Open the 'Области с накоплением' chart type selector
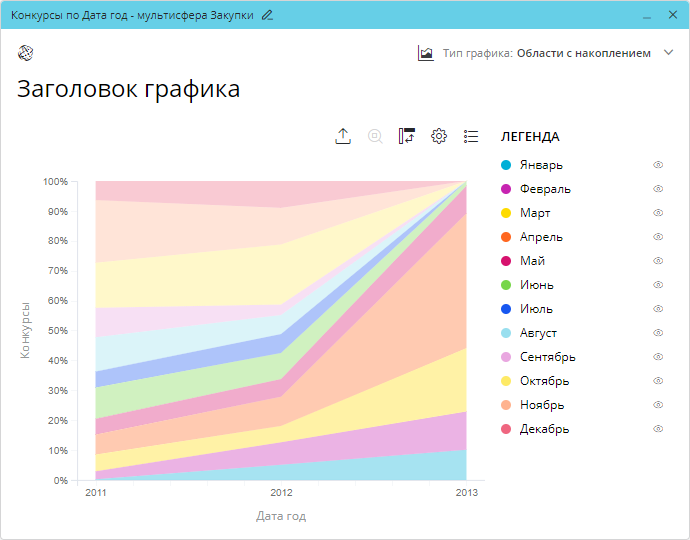 coord(583,53)
